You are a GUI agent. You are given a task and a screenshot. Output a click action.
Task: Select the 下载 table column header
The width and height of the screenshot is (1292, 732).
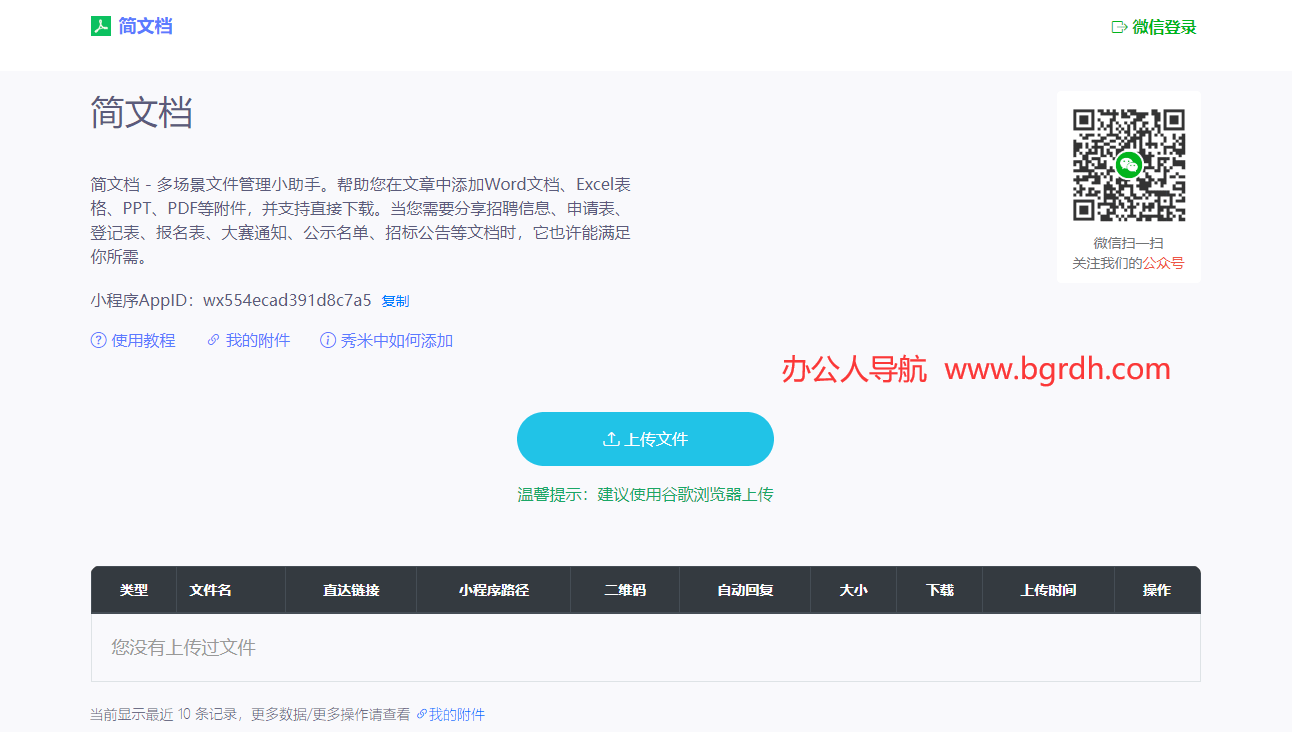pyautogui.click(x=939, y=590)
